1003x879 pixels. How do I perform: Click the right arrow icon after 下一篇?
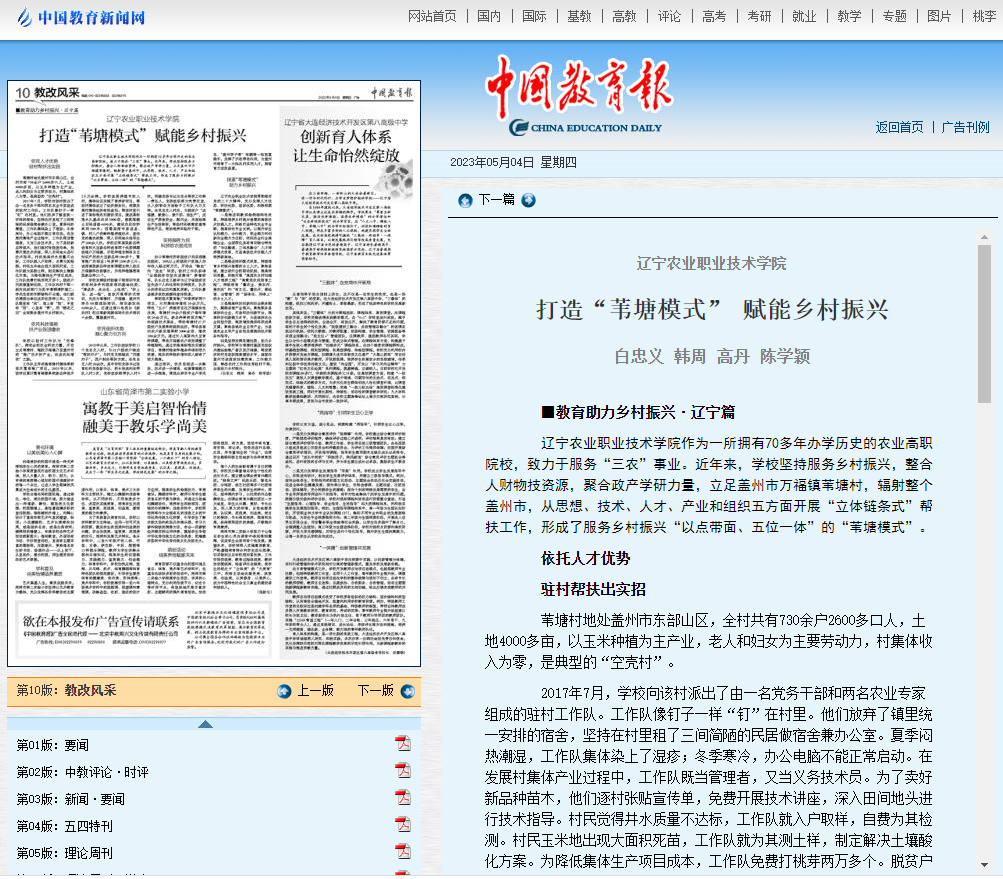tap(528, 200)
